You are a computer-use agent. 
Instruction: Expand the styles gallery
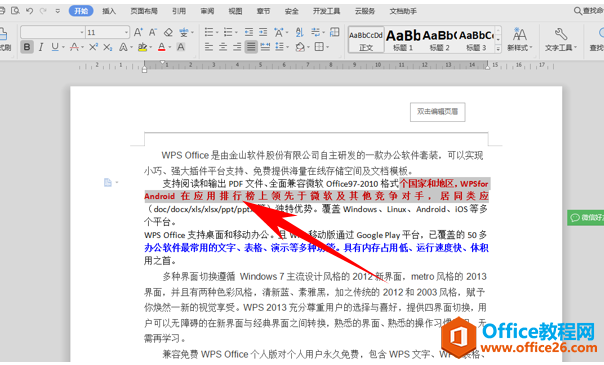click(x=498, y=49)
